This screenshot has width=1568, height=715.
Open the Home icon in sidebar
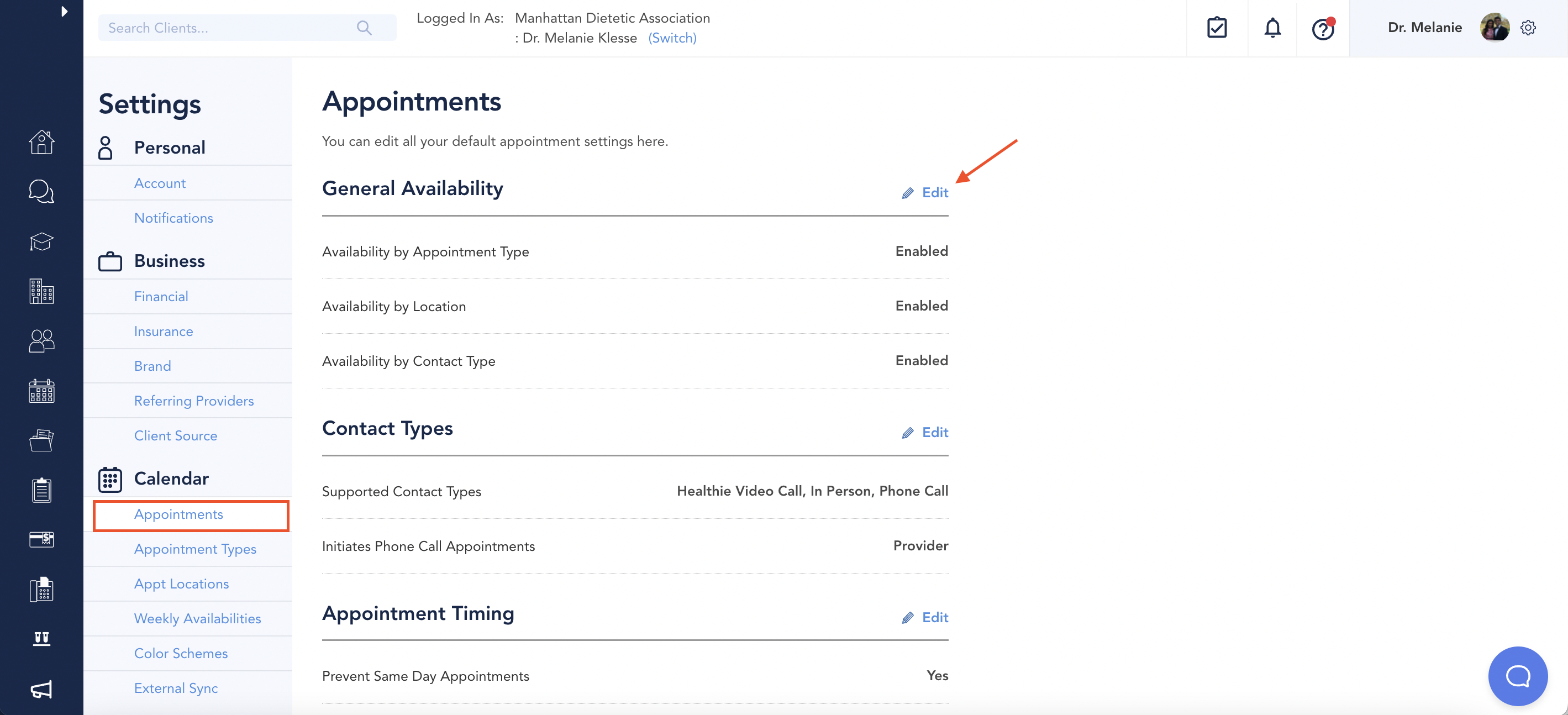click(x=41, y=143)
